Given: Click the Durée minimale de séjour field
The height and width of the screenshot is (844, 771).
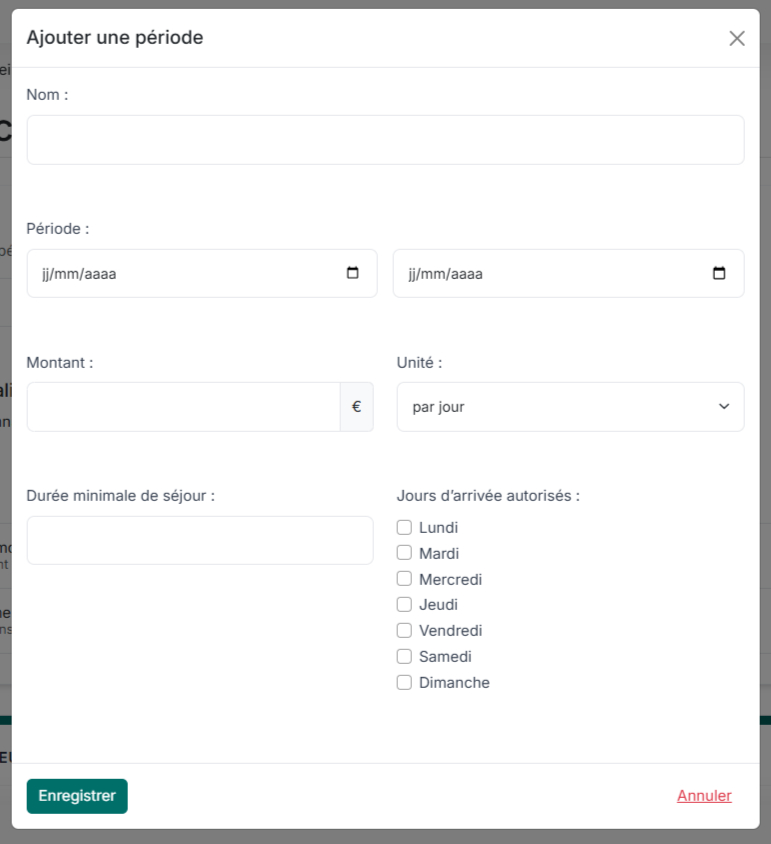Looking at the screenshot, I should click(200, 540).
